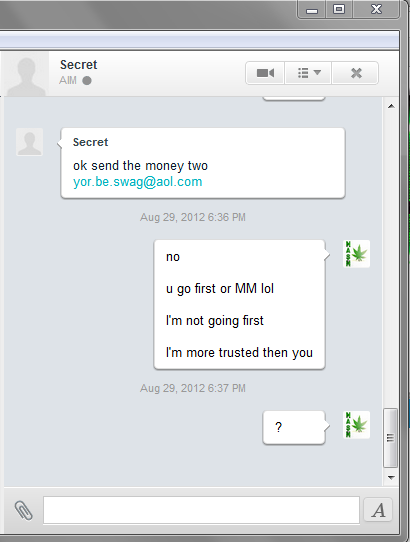Click the leaf avatar next to '?' message
410x542 pixels.
click(x=356, y=425)
